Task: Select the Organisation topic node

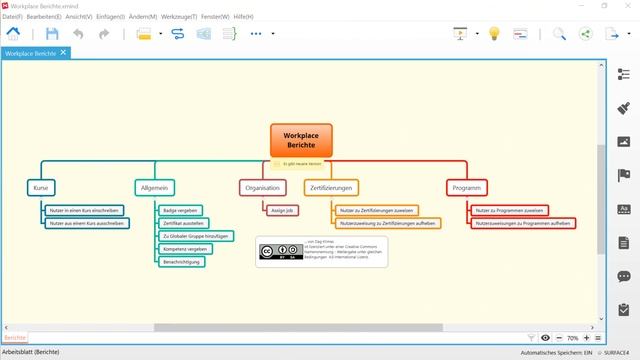Action: pos(262,188)
